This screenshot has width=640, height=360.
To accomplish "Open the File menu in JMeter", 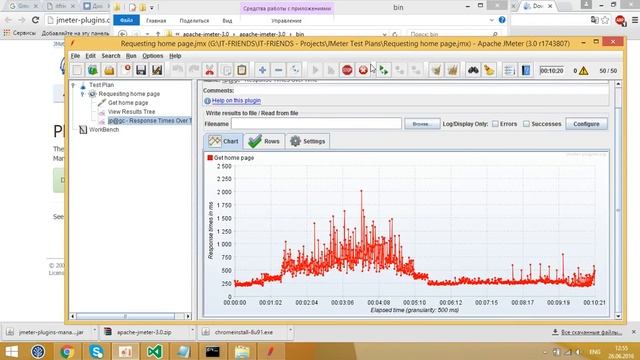I will click(x=75, y=56).
